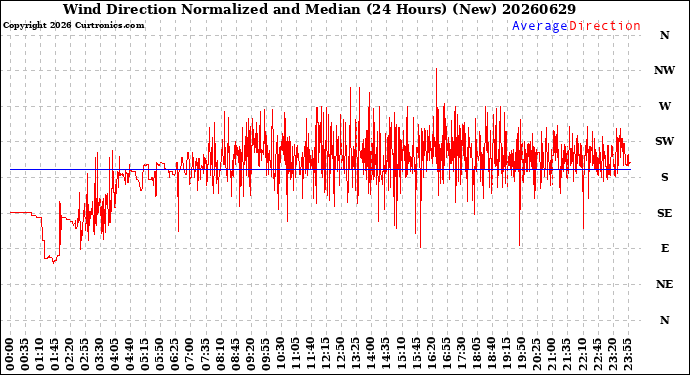Click the blue 'Average' legend label

click(x=540, y=26)
